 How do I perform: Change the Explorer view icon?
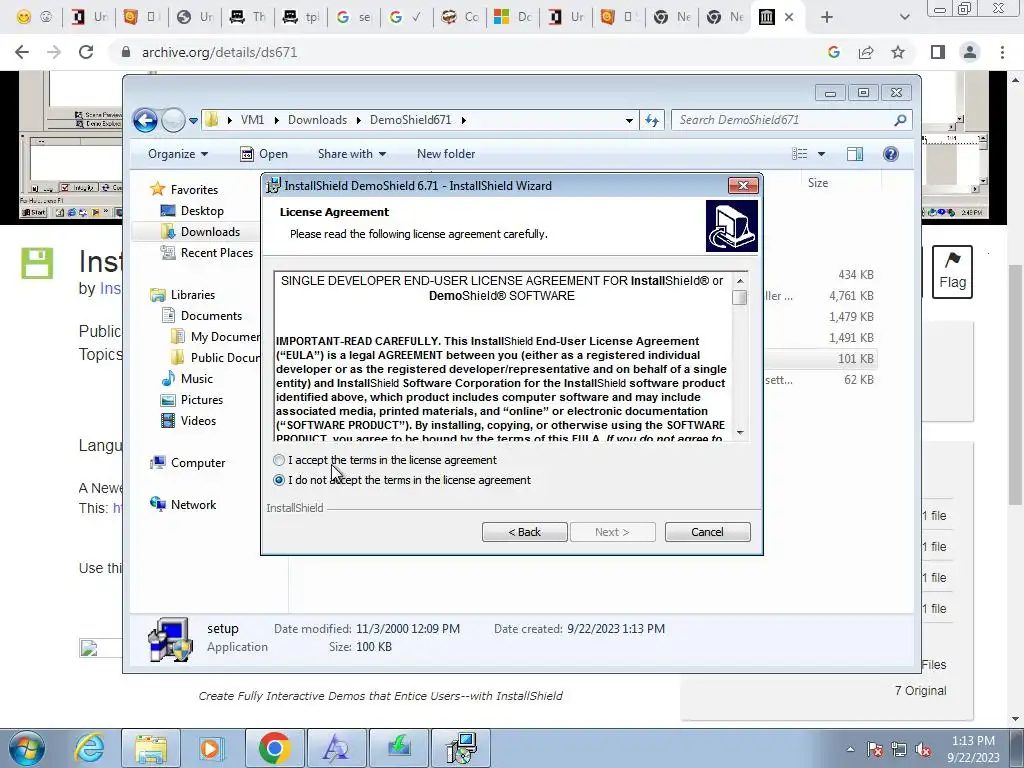799,154
